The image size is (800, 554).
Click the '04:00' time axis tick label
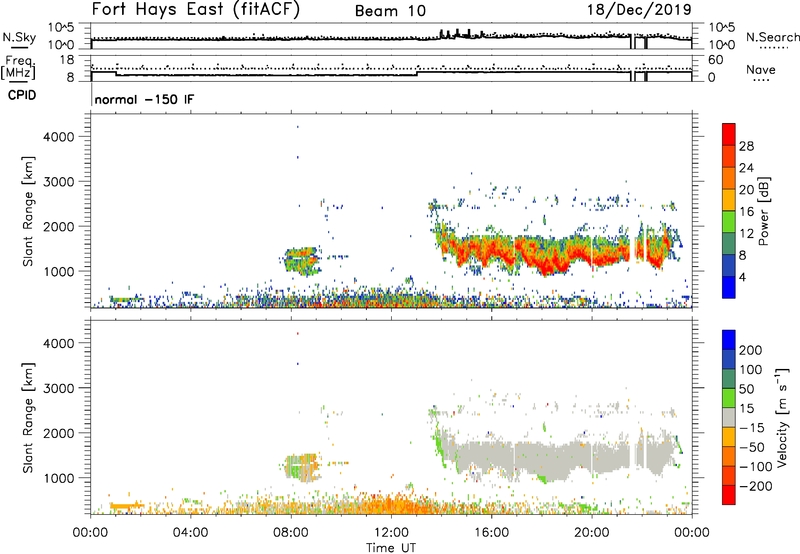191,533
